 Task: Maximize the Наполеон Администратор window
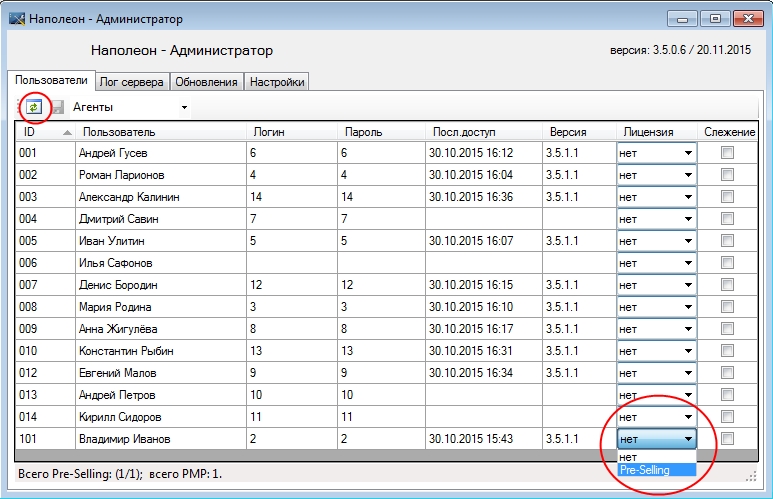715,19
